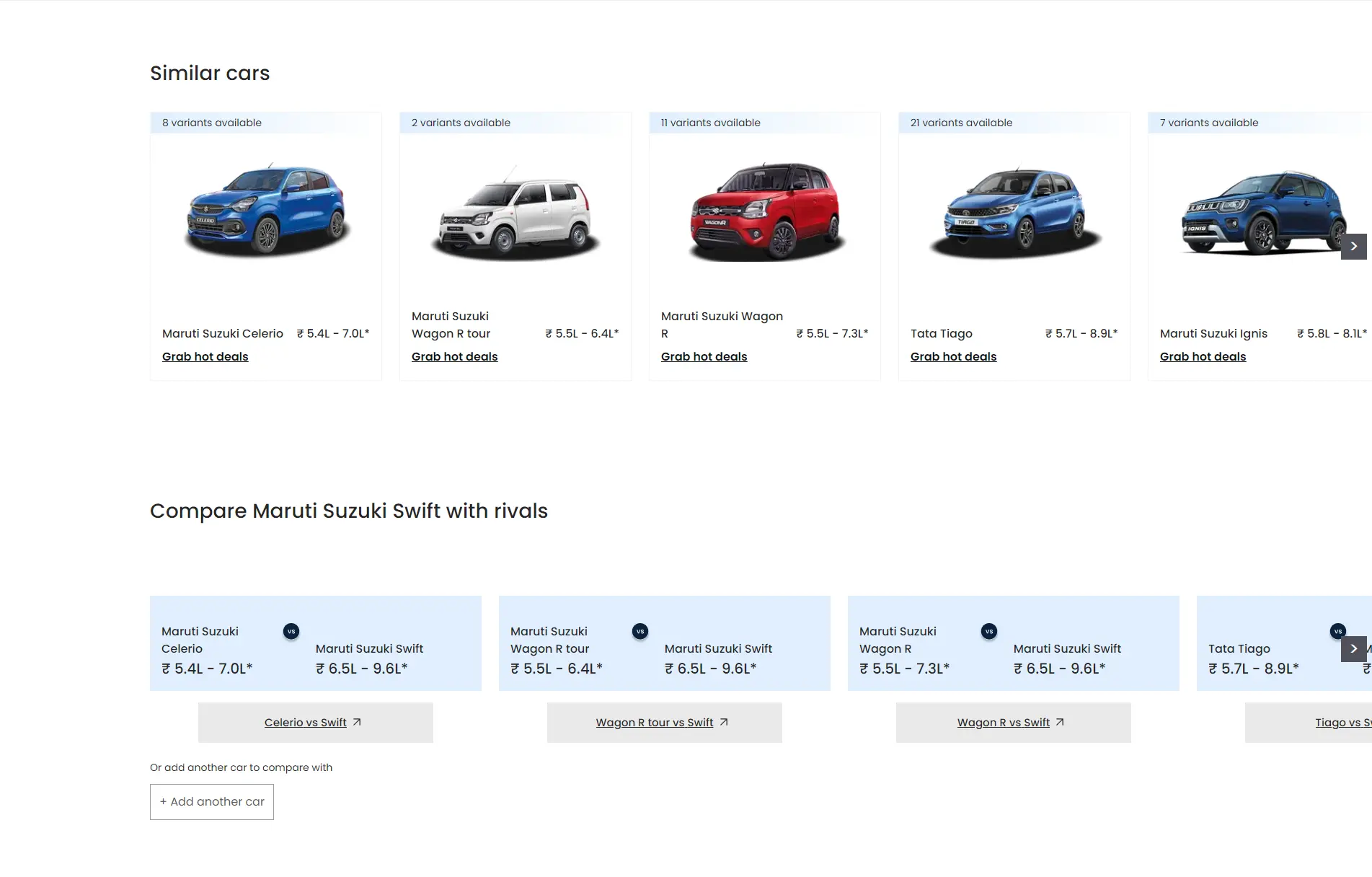This screenshot has height=877, width=1372.
Task: Click the rivals comparison carousel next arrow
Action: [x=1354, y=649]
